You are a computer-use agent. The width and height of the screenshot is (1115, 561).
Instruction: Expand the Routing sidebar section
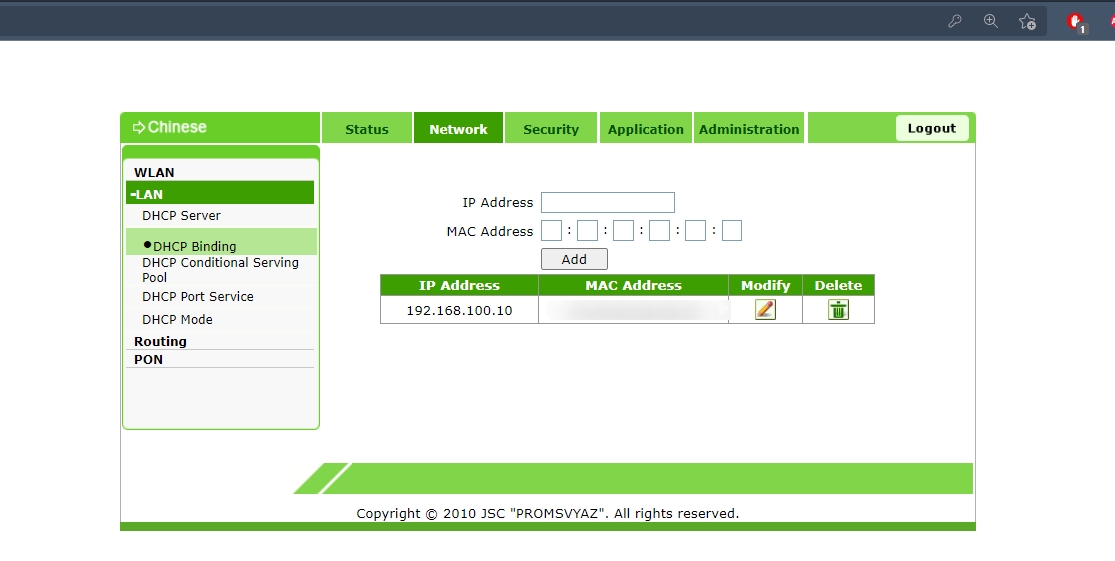click(160, 341)
